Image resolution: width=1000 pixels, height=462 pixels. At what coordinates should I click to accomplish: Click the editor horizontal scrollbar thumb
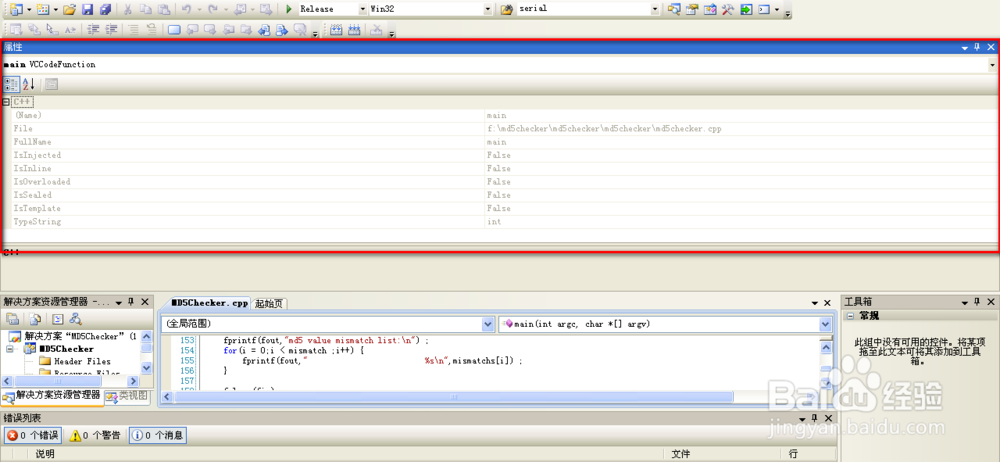click(x=453, y=396)
